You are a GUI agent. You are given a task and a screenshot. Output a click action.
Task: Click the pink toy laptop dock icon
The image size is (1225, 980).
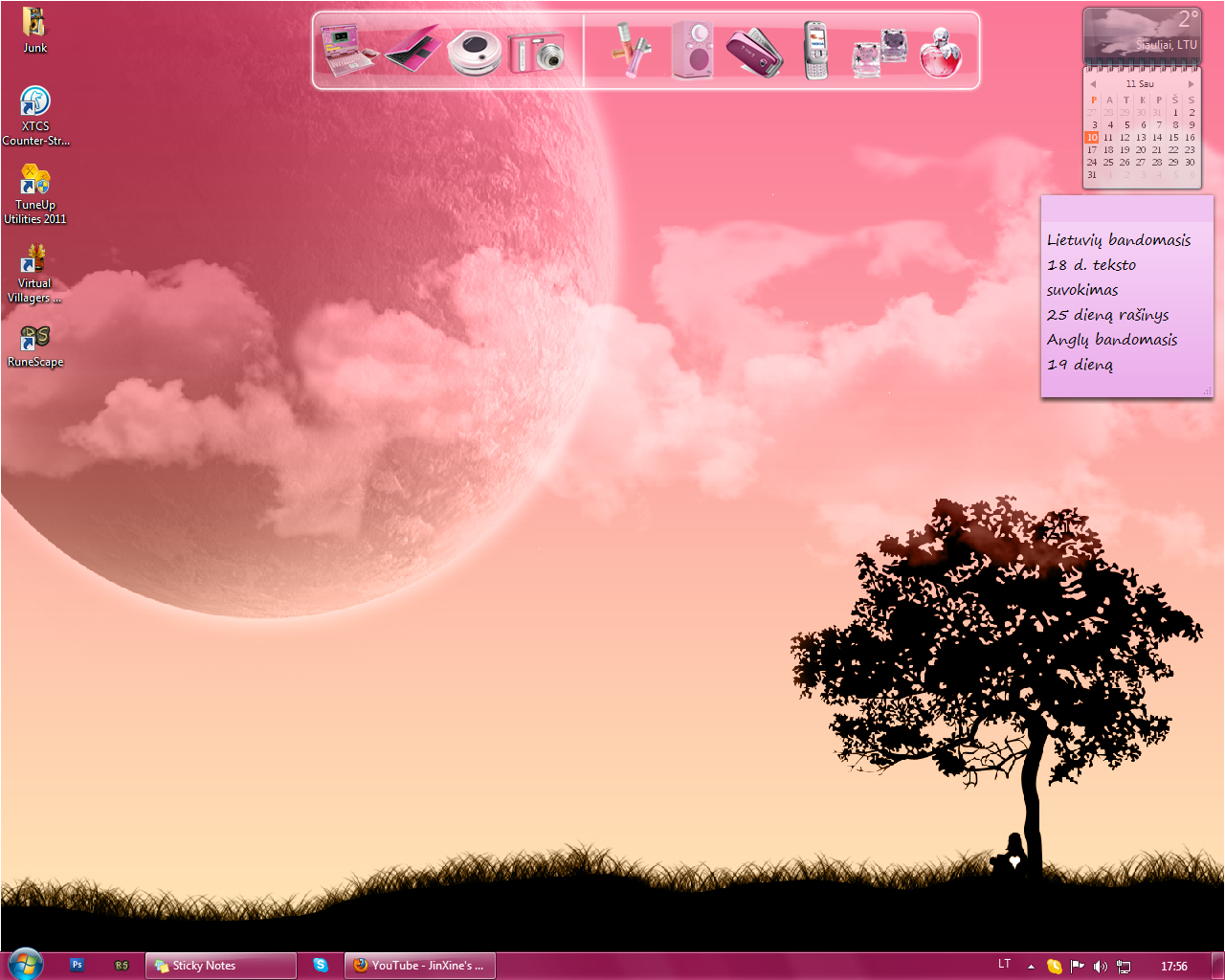click(x=348, y=50)
